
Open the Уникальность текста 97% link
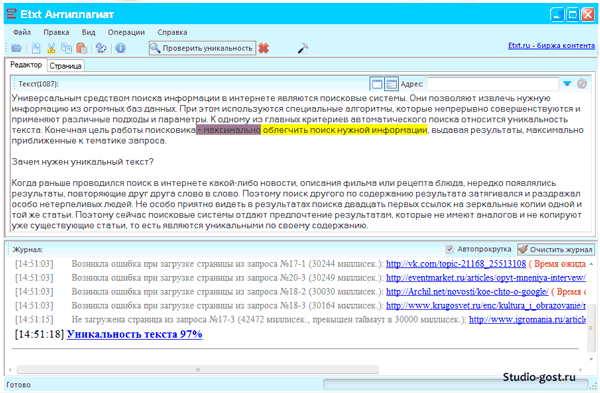coord(135,334)
